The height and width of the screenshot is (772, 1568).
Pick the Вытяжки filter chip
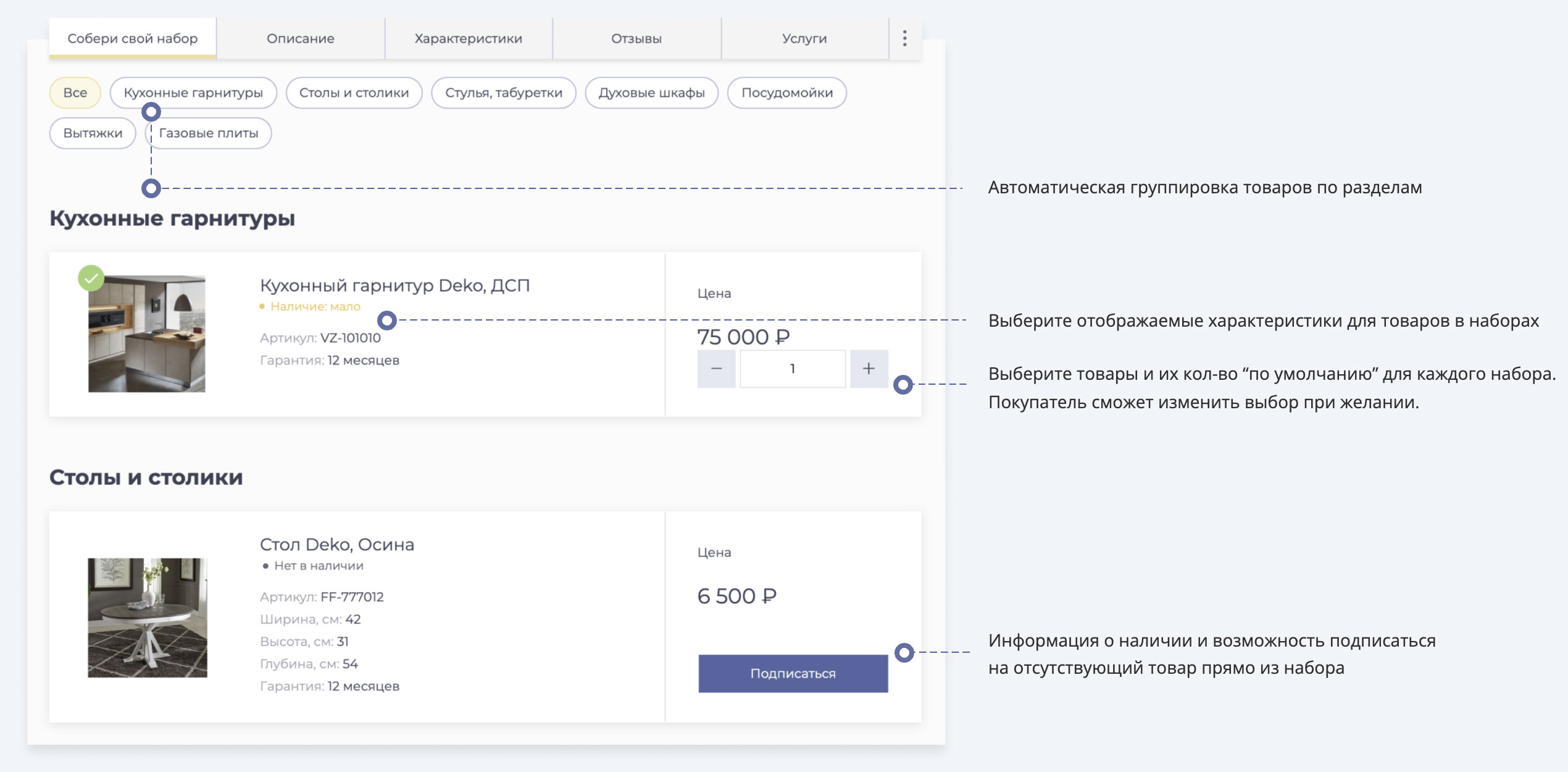tap(93, 133)
